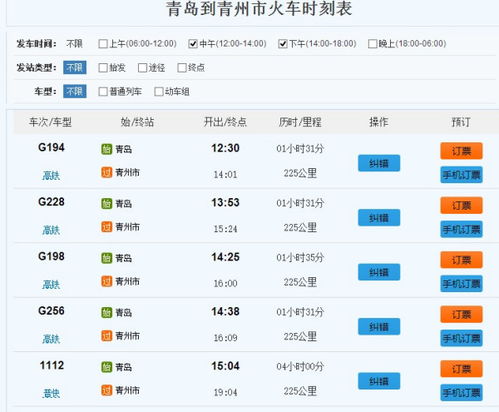Click the orange 过 icon in G198 row
This screenshot has width=499, height=412.
click(107, 281)
